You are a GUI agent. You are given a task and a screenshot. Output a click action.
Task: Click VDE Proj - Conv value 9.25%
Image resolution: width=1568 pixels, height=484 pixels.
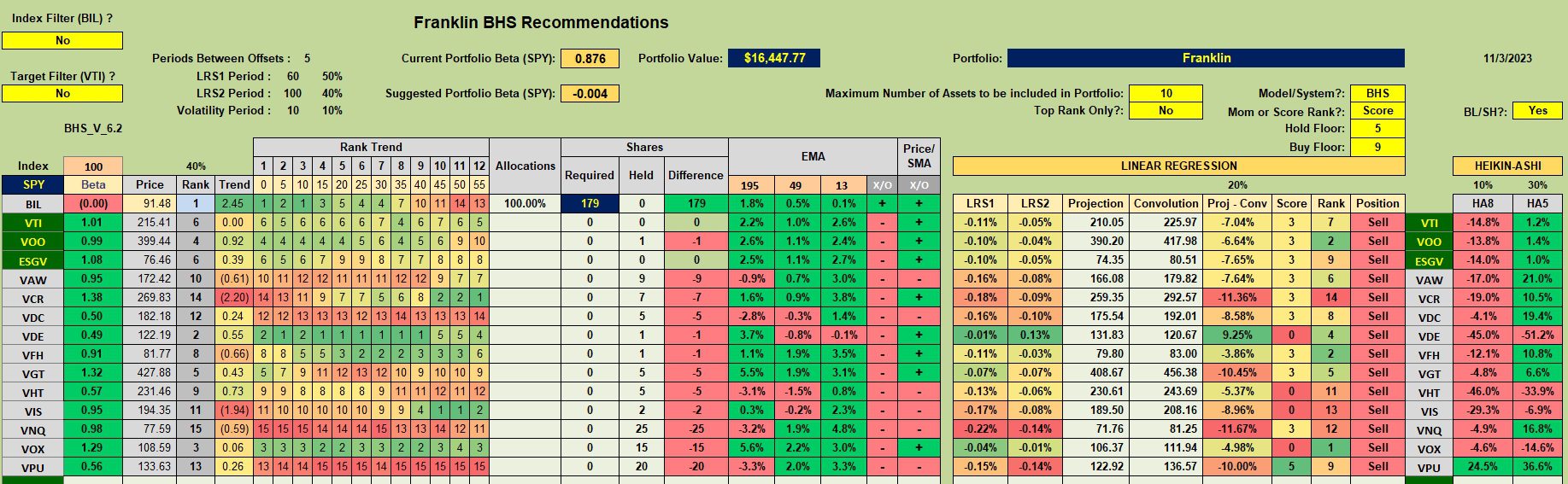click(1237, 335)
